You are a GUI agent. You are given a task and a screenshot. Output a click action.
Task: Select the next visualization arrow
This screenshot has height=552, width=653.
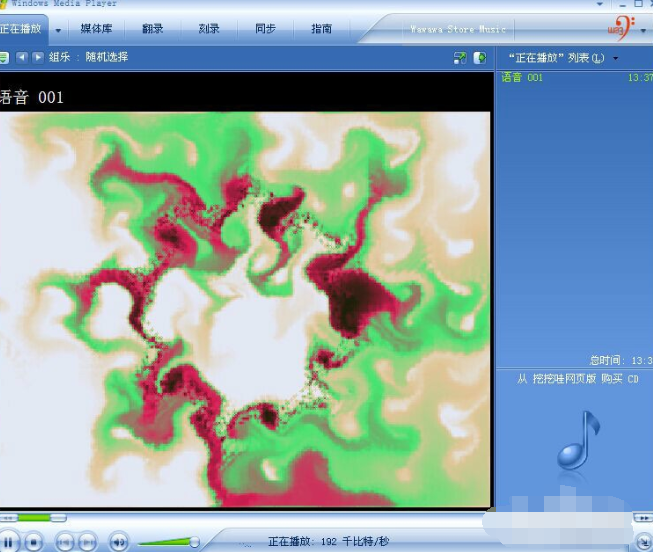38,58
